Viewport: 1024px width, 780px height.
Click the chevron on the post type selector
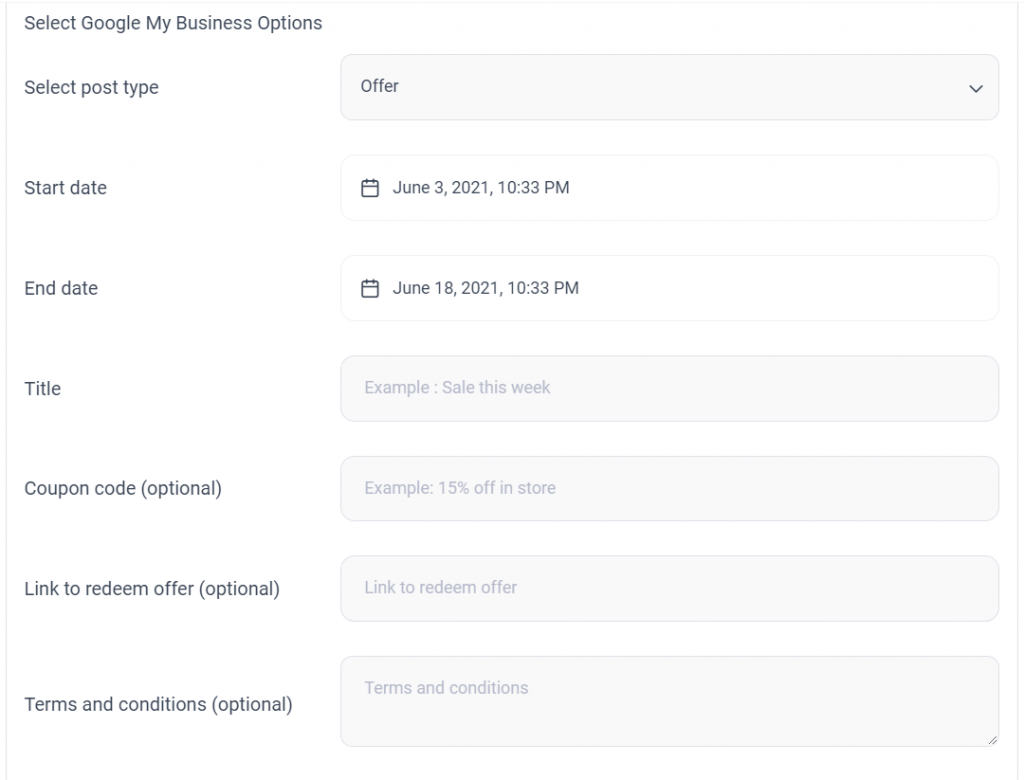(977, 88)
